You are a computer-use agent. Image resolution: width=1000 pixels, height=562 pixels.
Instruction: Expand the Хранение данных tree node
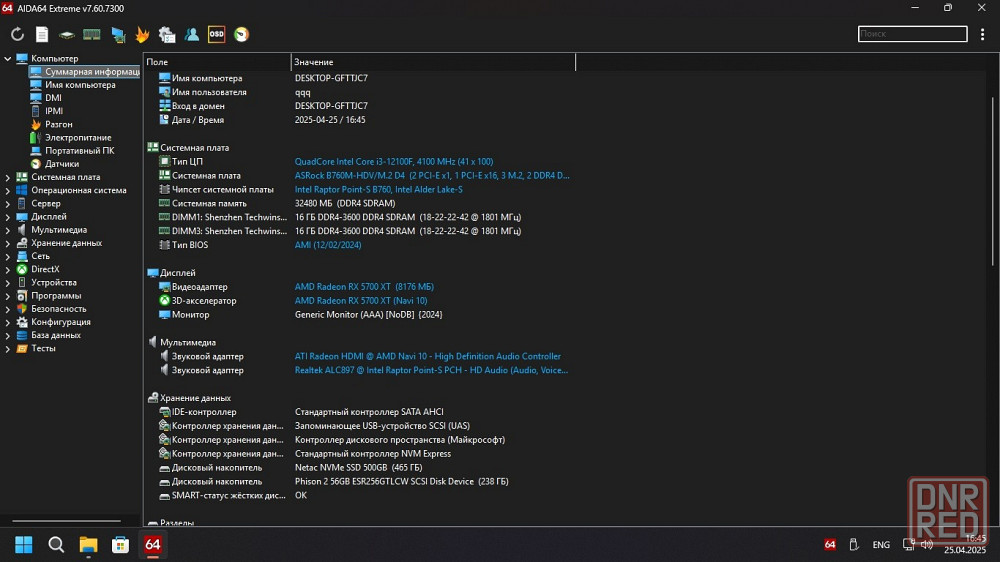8,243
